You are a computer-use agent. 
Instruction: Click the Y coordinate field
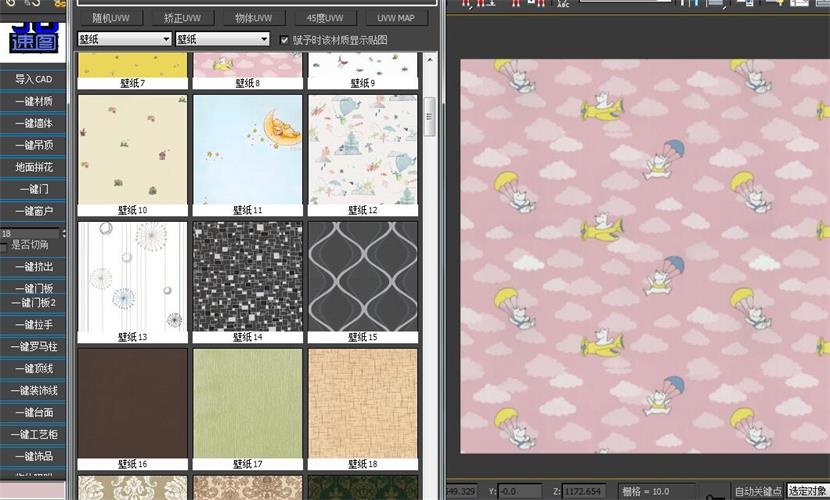point(519,492)
